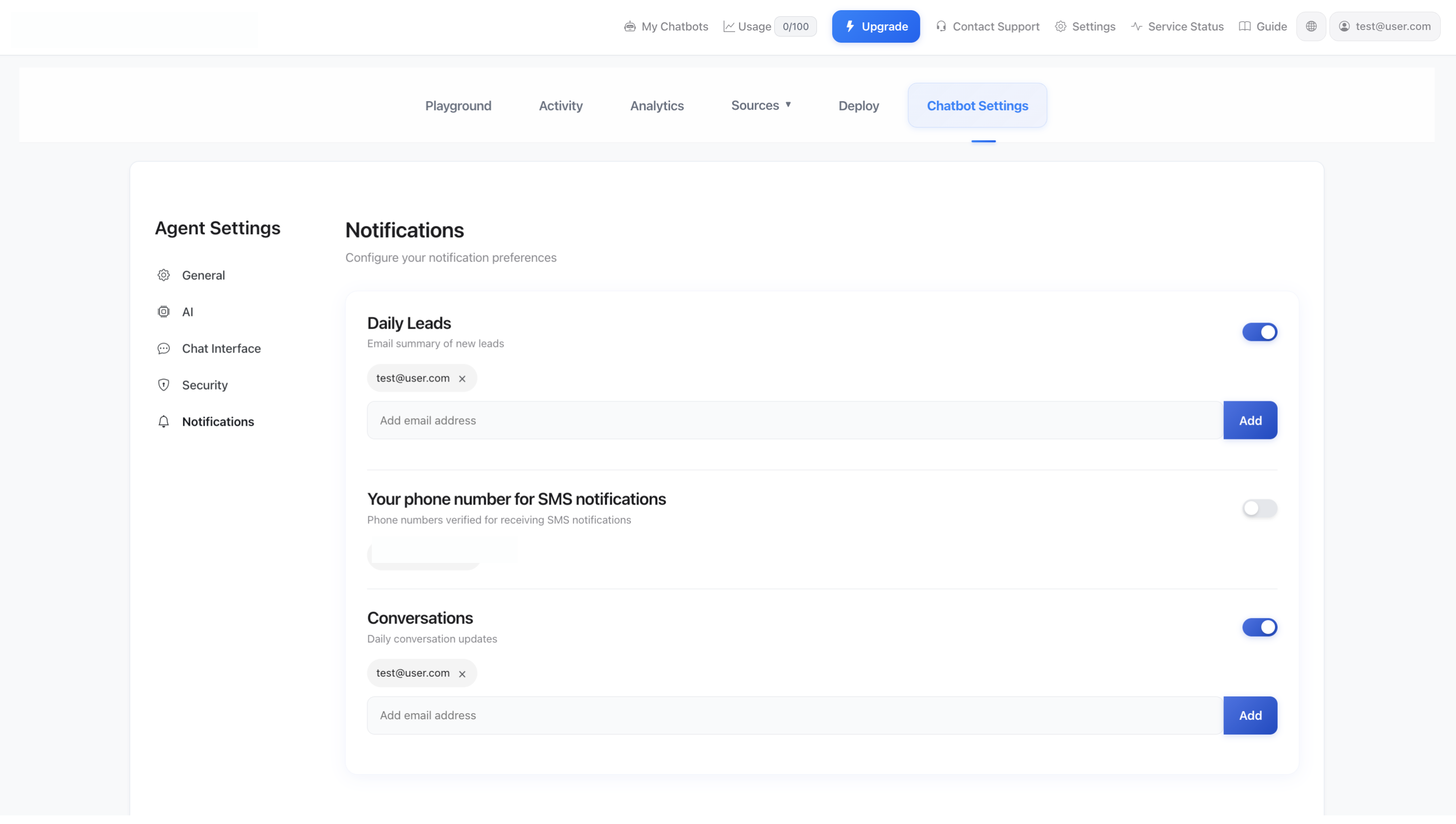This screenshot has height=824, width=1456.
Task: Click the Notifications bell icon
Action: pyautogui.click(x=164, y=422)
